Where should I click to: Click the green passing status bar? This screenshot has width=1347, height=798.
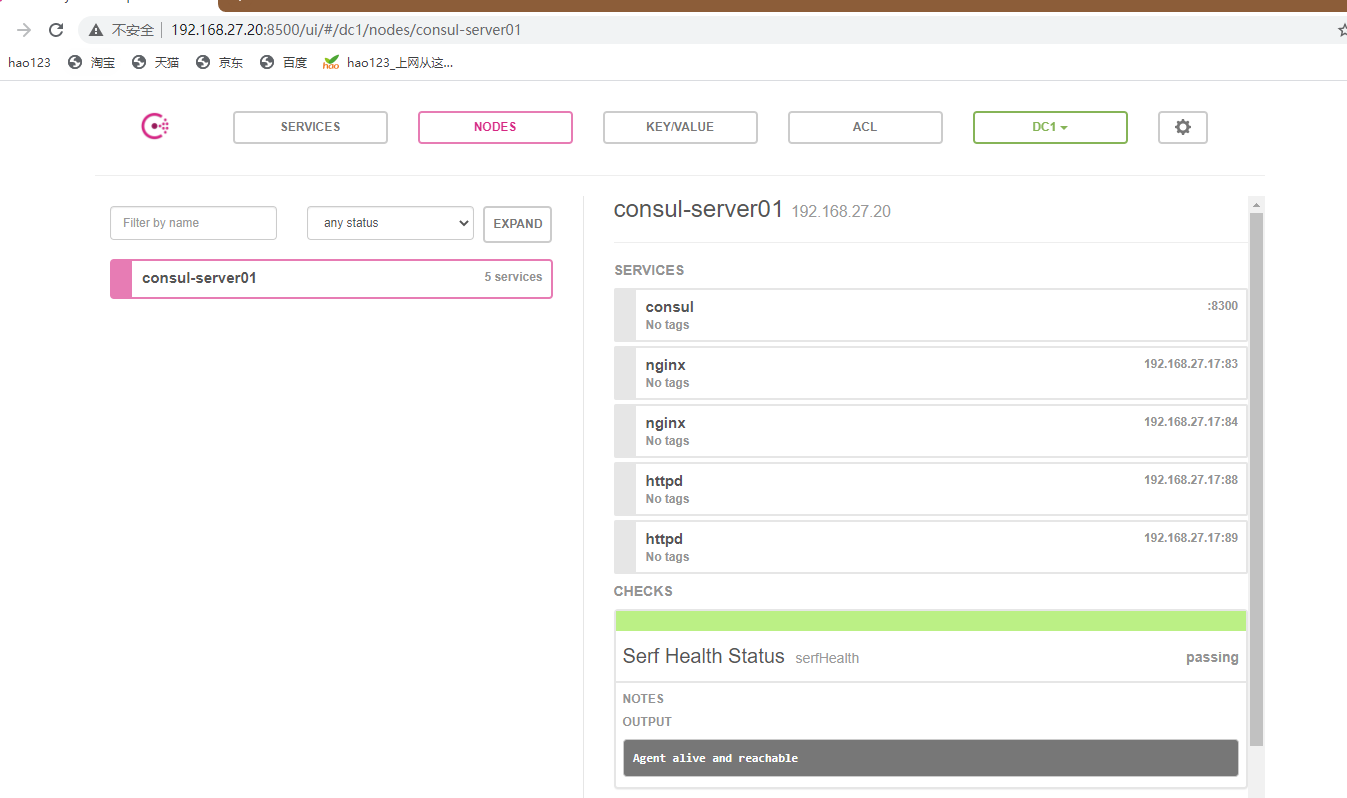point(931,621)
